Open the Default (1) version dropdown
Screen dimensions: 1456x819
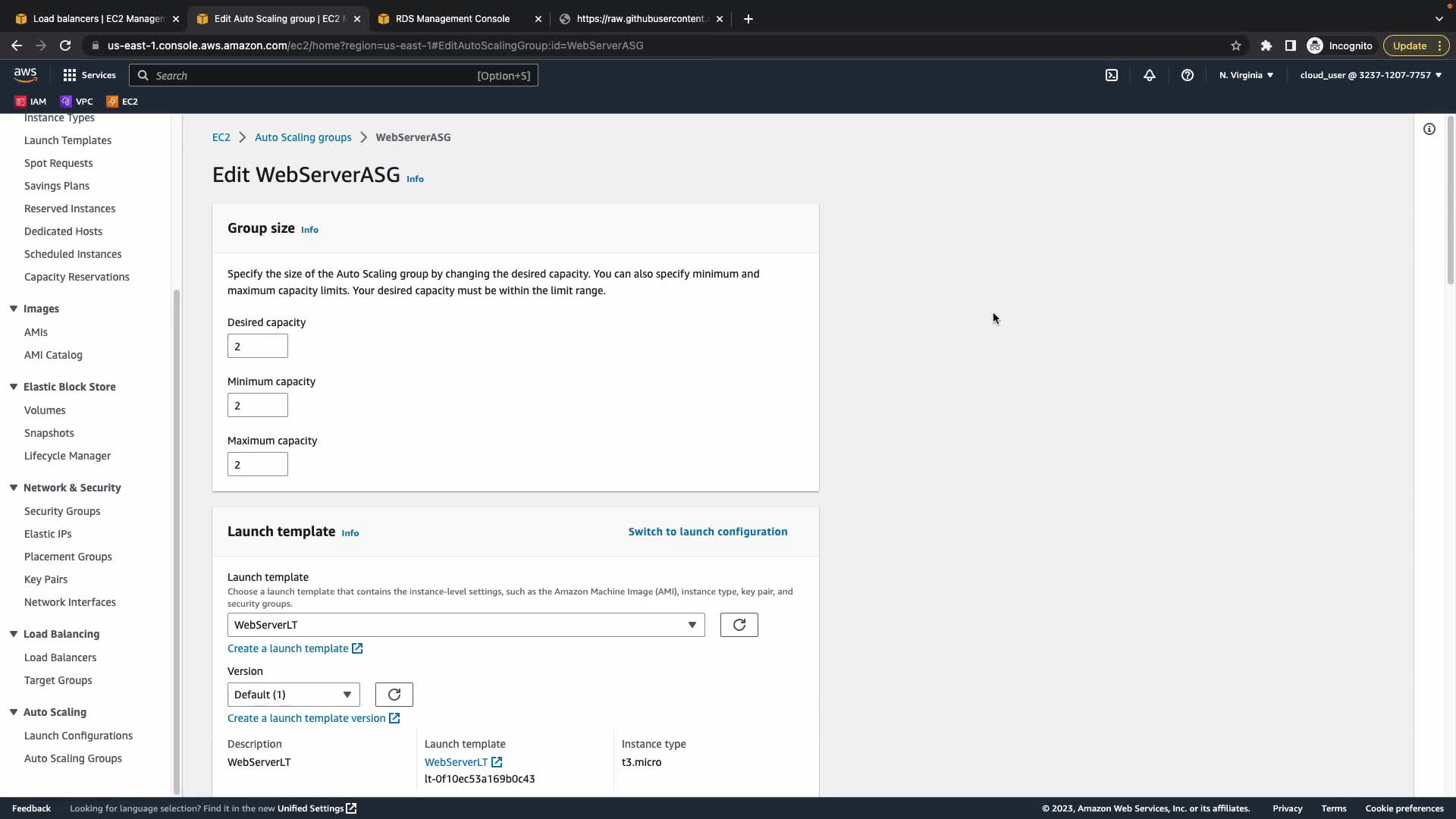(x=293, y=695)
